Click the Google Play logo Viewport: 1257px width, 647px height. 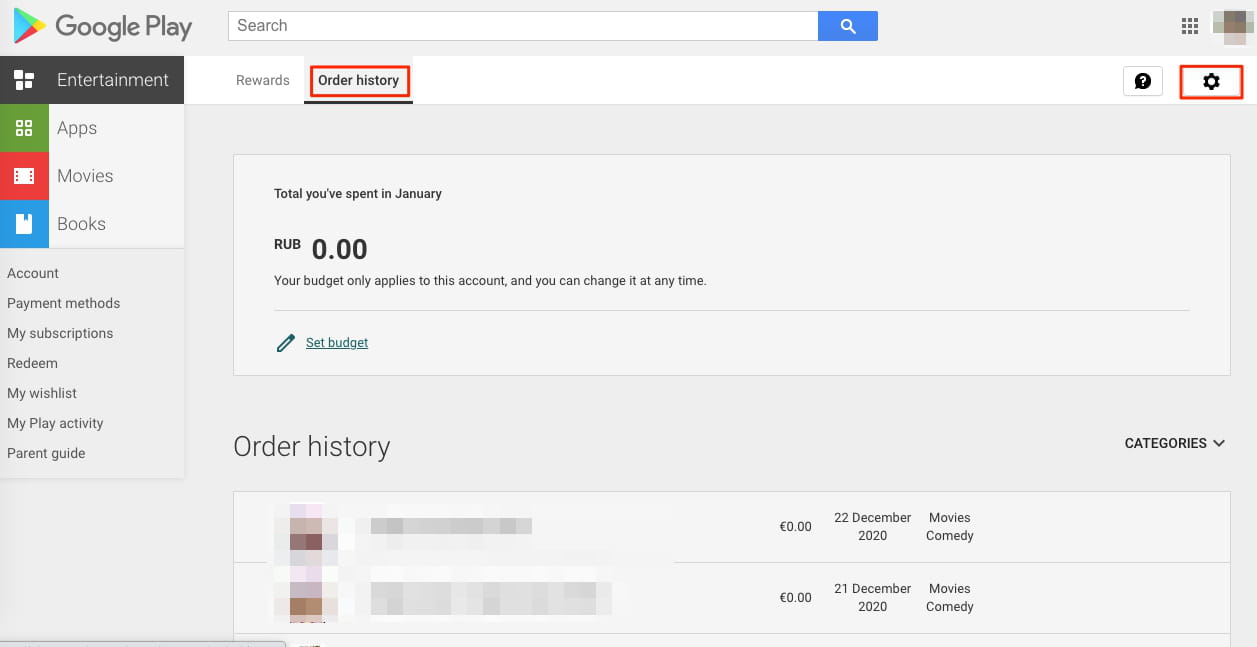click(x=102, y=26)
